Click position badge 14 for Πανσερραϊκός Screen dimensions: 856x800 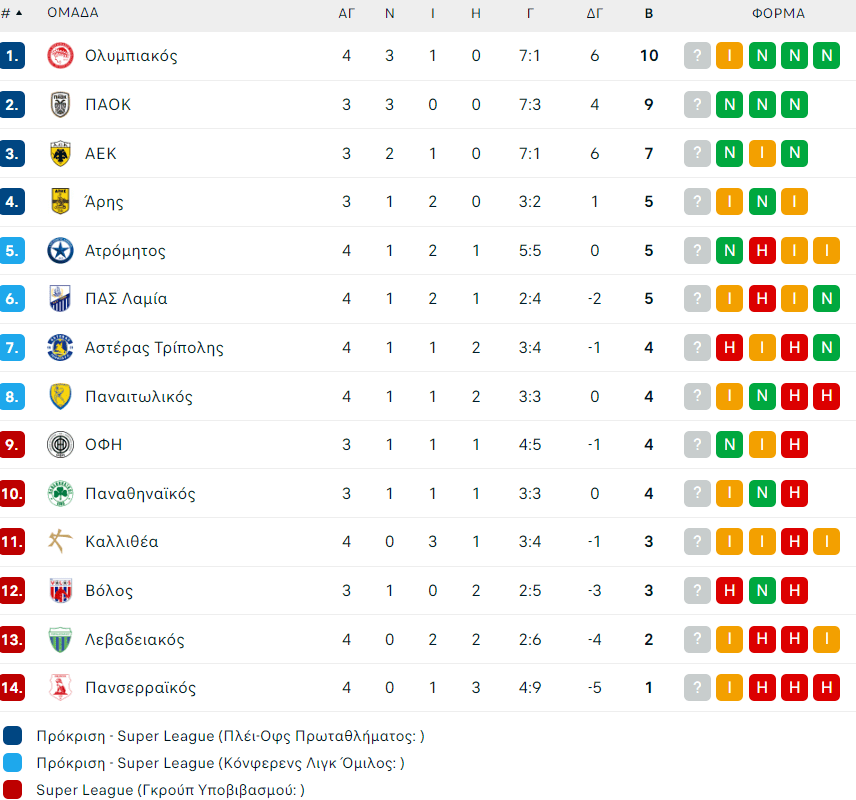point(13,688)
